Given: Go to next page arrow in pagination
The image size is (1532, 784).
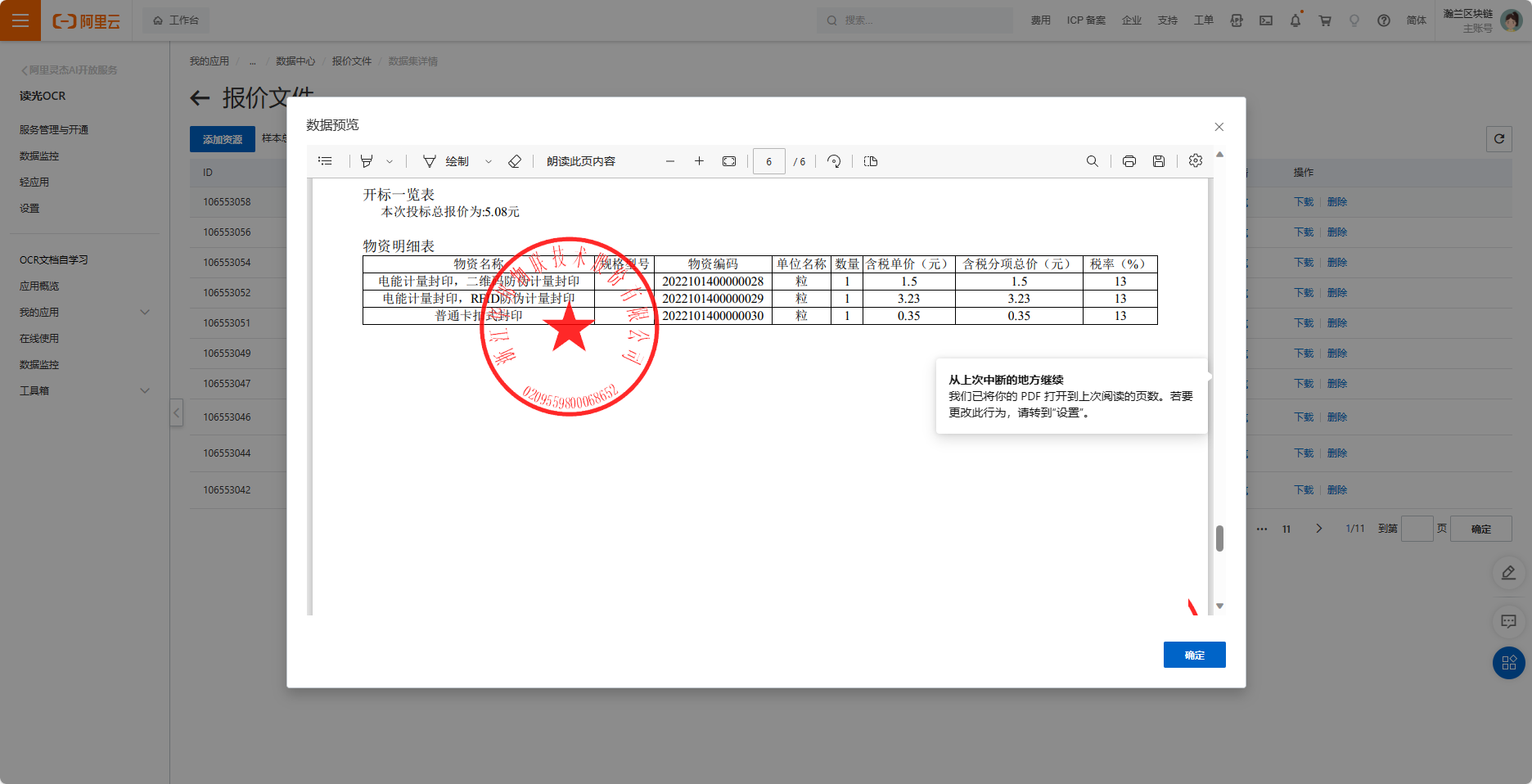Looking at the screenshot, I should [x=1319, y=529].
